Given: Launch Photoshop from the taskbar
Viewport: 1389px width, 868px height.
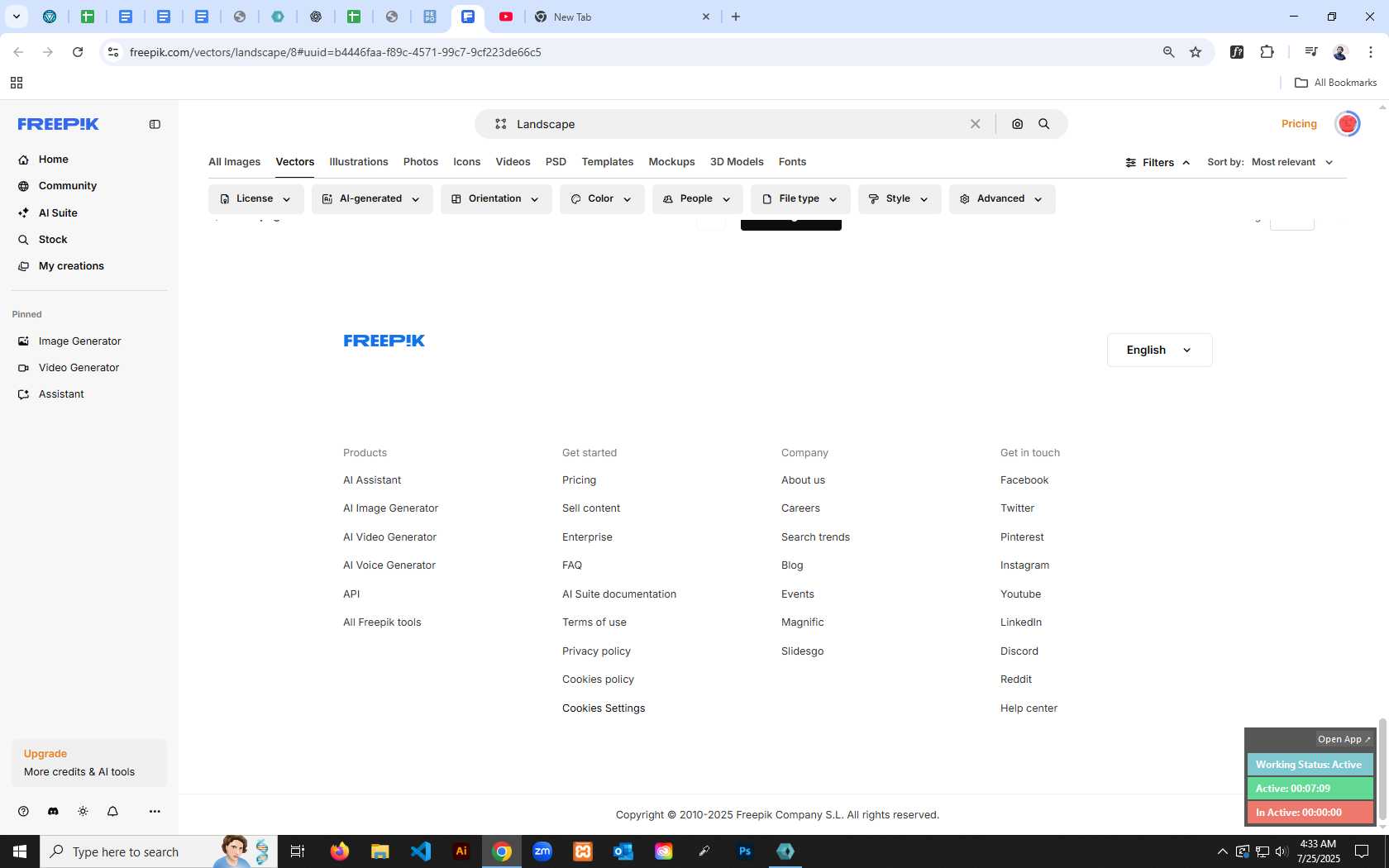Looking at the screenshot, I should pyautogui.click(x=745, y=851).
